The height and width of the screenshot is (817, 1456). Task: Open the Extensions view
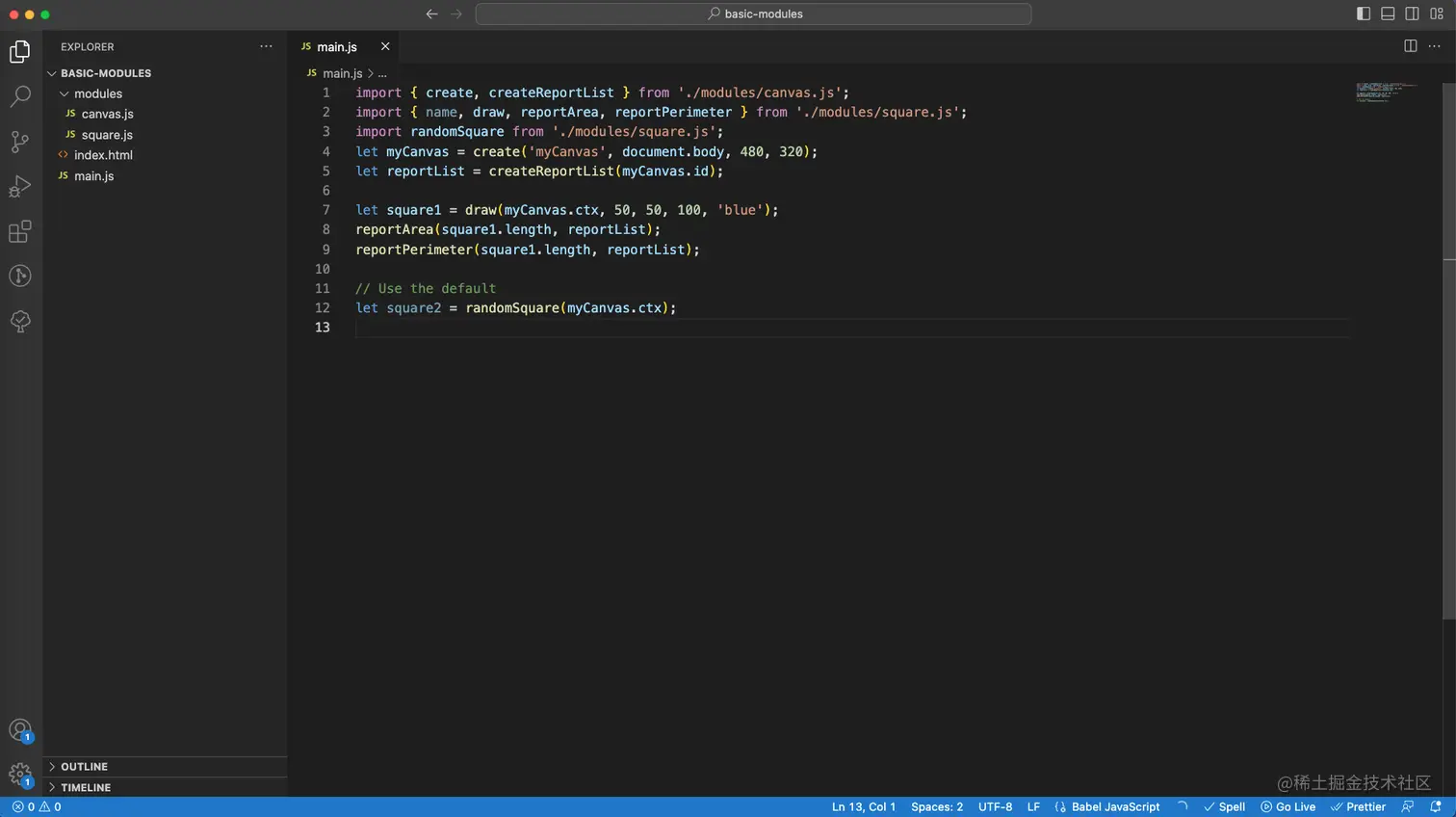coord(20,231)
